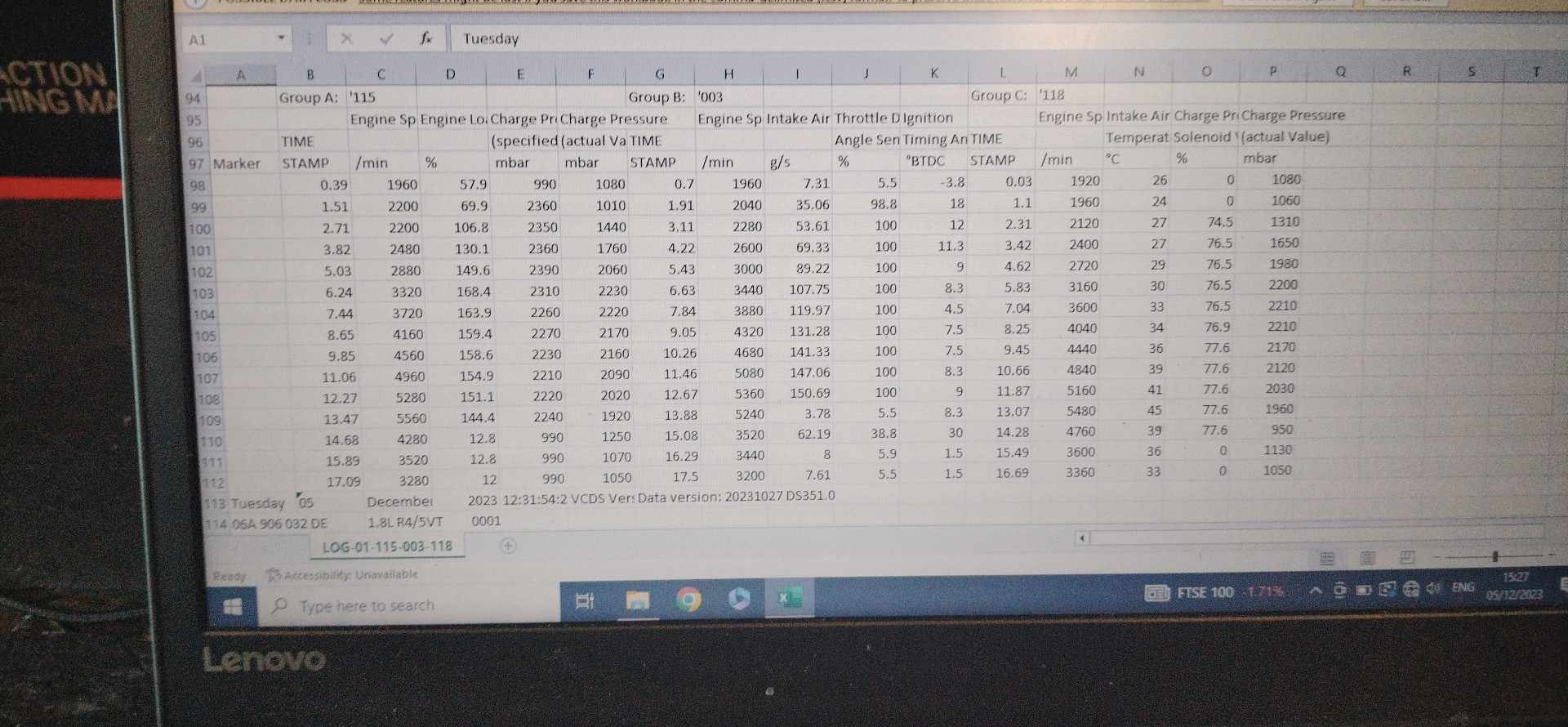The height and width of the screenshot is (727, 1568).
Task: Switch to Normal view in status bar
Action: point(1327,559)
